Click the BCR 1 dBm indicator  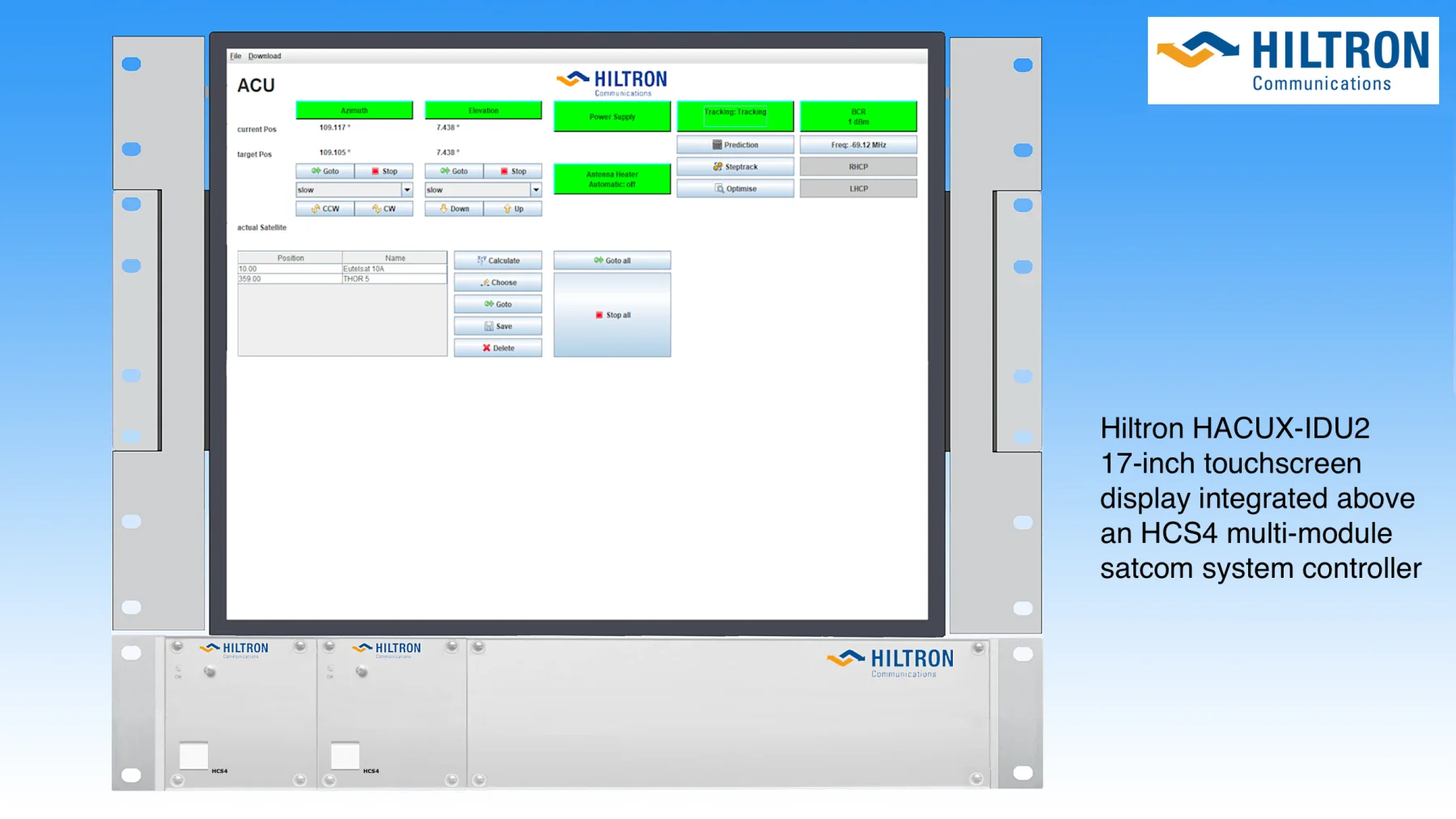tap(858, 117)
